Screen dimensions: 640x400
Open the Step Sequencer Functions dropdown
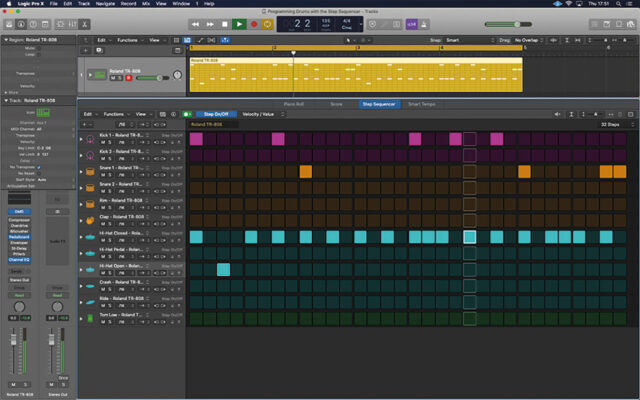click(x=116, y=114)
